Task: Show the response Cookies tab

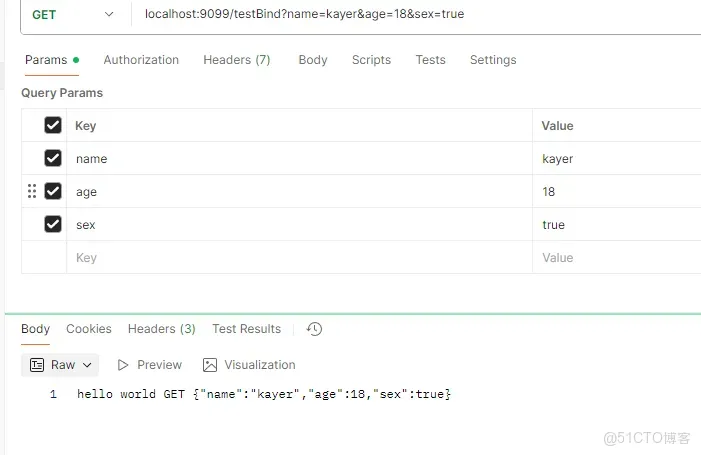Action: [x=89, y=329]
